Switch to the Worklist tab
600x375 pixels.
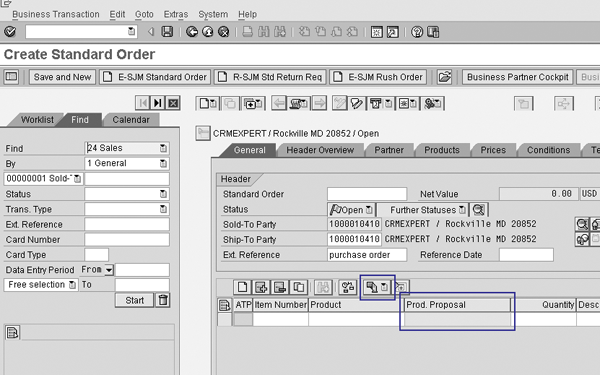pos(37,120)
